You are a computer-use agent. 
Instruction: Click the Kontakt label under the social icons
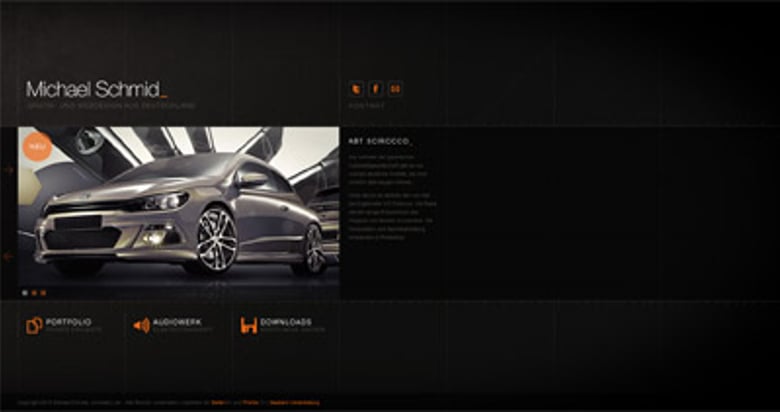(366, 105)
